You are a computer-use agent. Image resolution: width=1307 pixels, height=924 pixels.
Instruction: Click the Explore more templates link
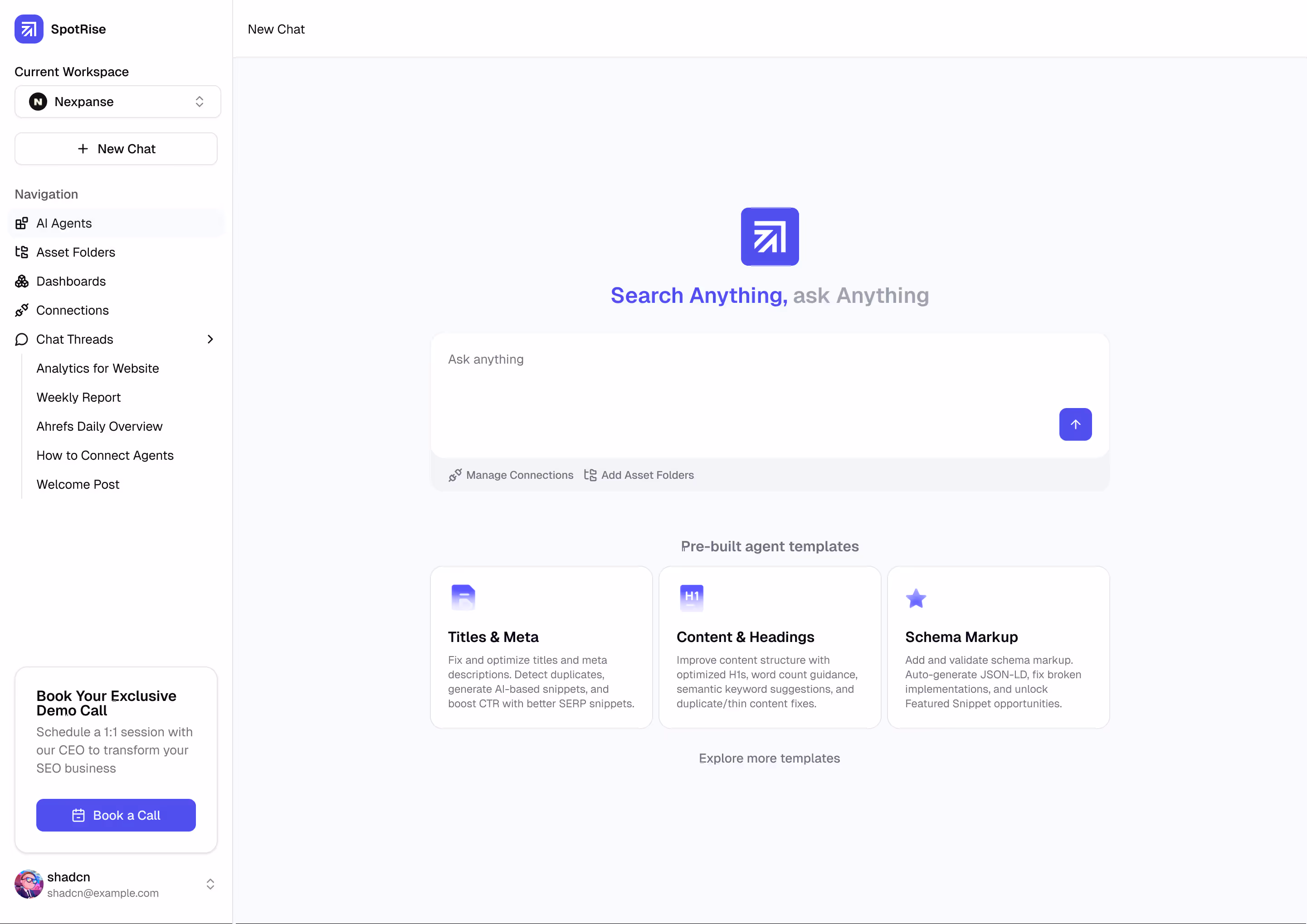point(769,758)
